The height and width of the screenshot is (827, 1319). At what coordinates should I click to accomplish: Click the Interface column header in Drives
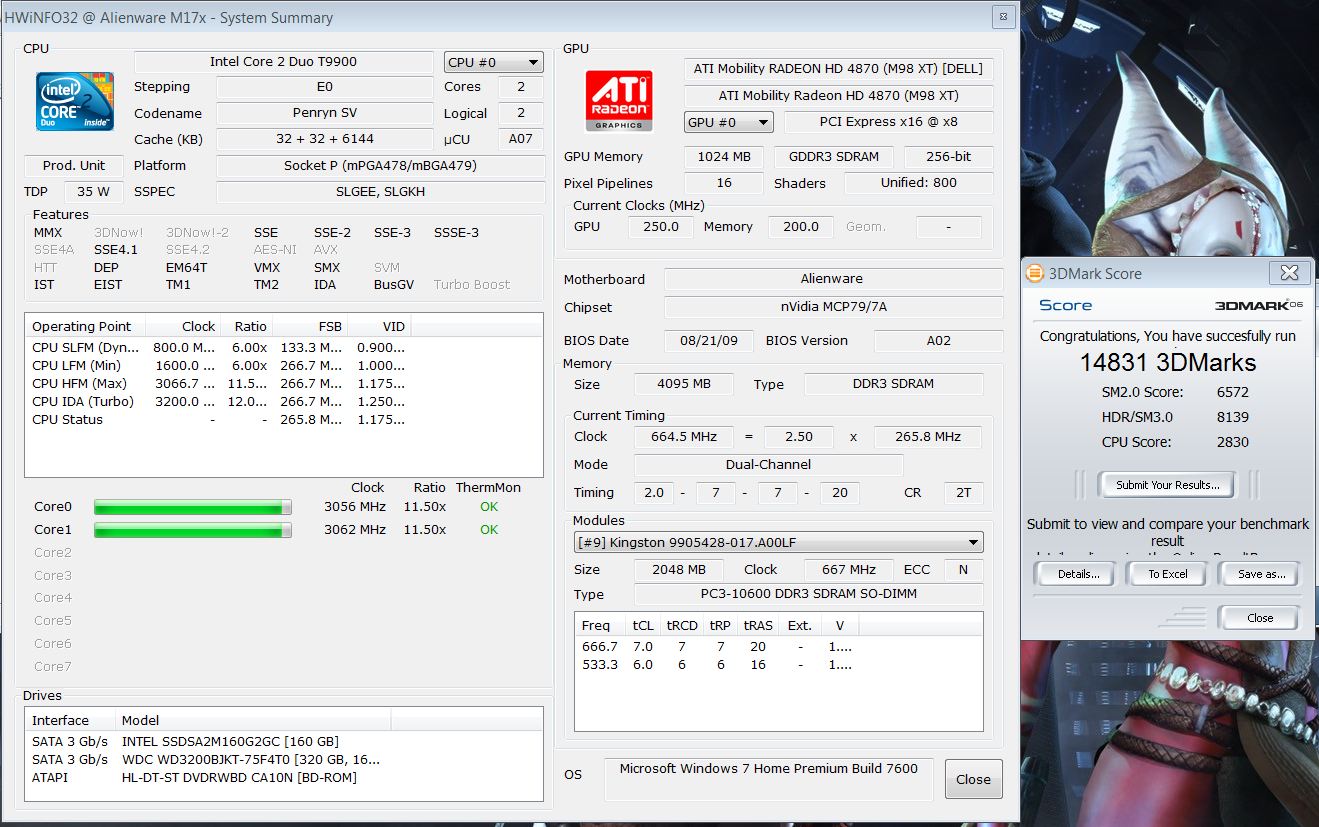[70, 720]
